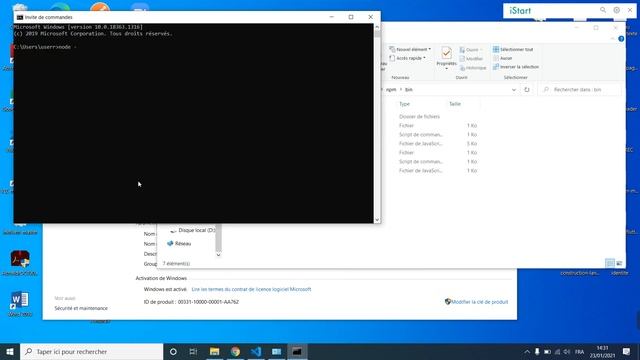This screenshot has width=640, height=360.
Task: Select the file sized 5 Ko
Action: pos(438,144)
